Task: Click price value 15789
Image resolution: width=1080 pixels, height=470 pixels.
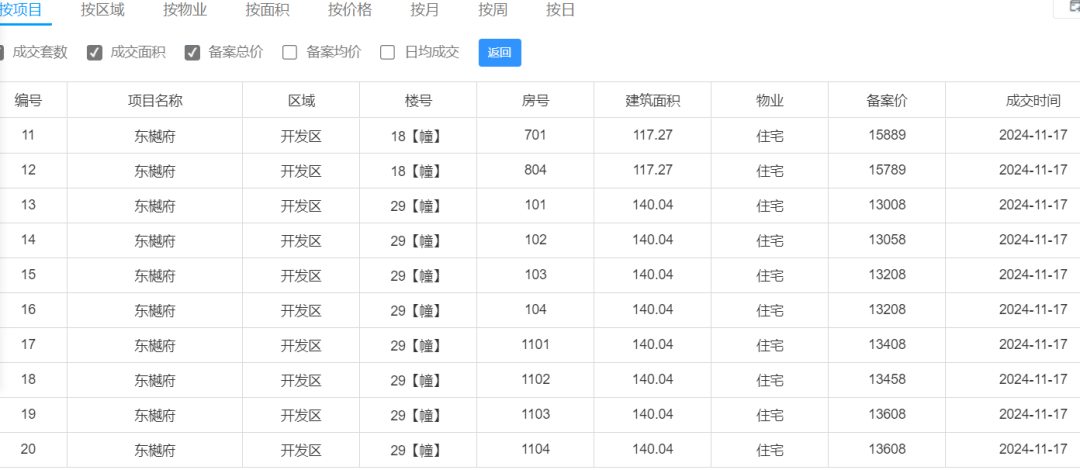Action: 887,170
